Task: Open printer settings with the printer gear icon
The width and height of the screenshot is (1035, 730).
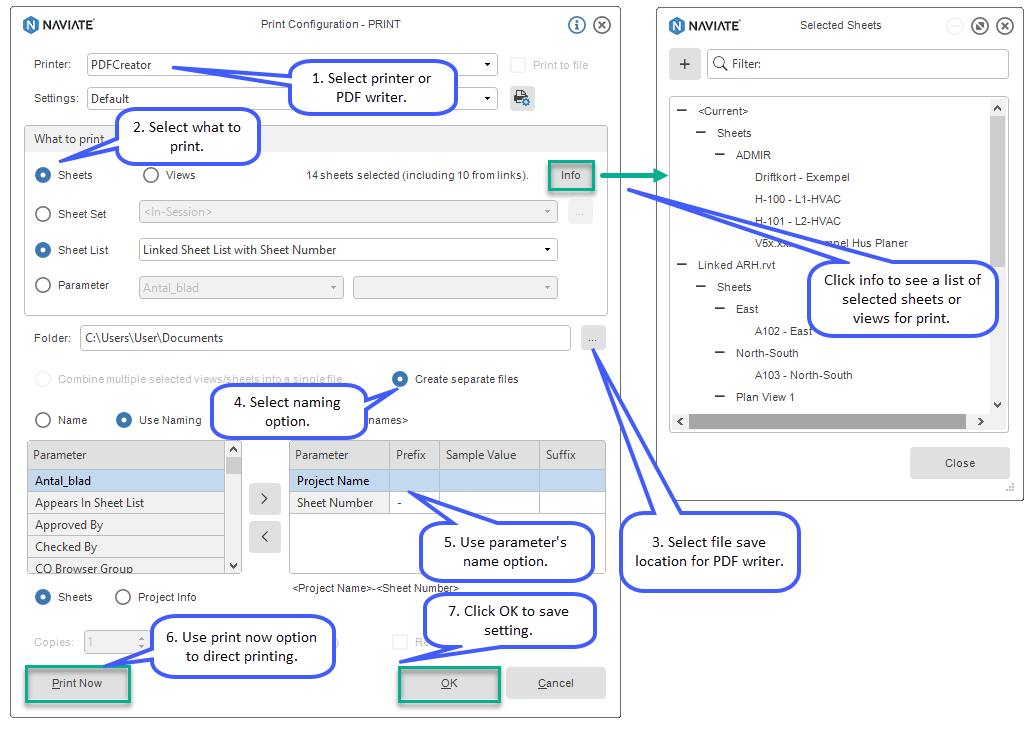Action: click(x=522, y=98)
